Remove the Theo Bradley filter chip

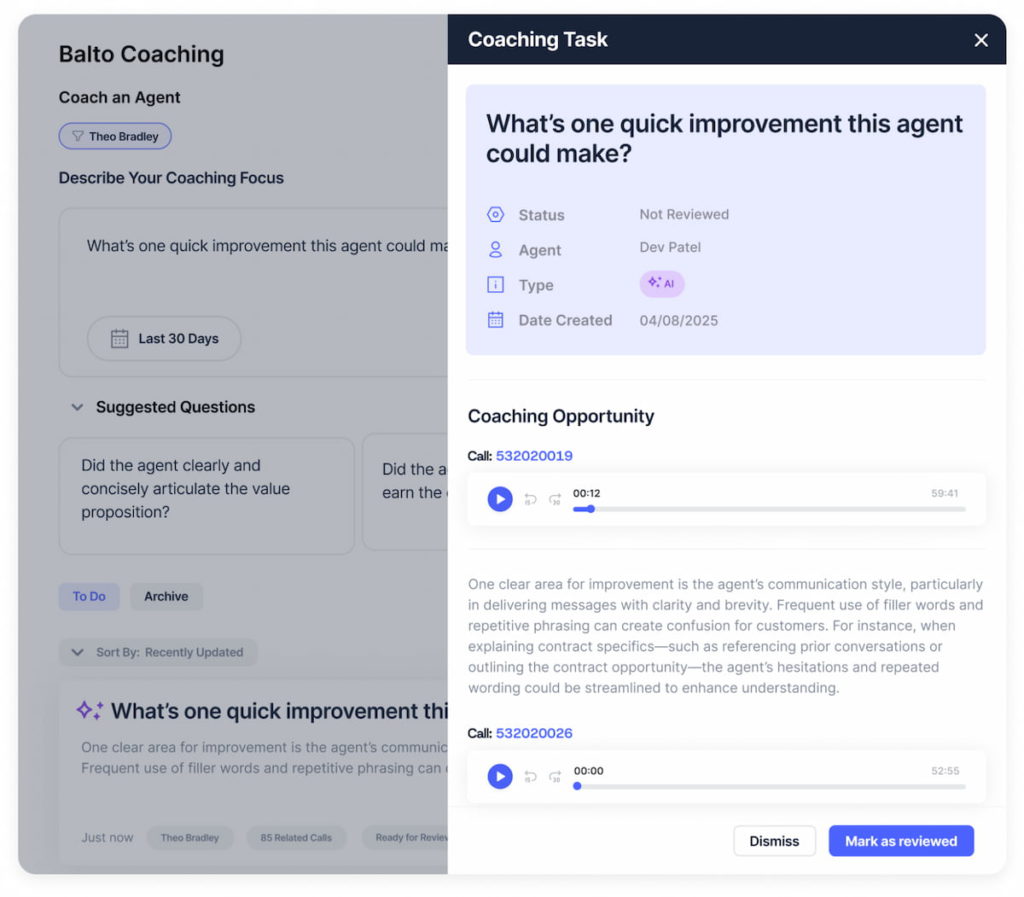click(115, 136)
